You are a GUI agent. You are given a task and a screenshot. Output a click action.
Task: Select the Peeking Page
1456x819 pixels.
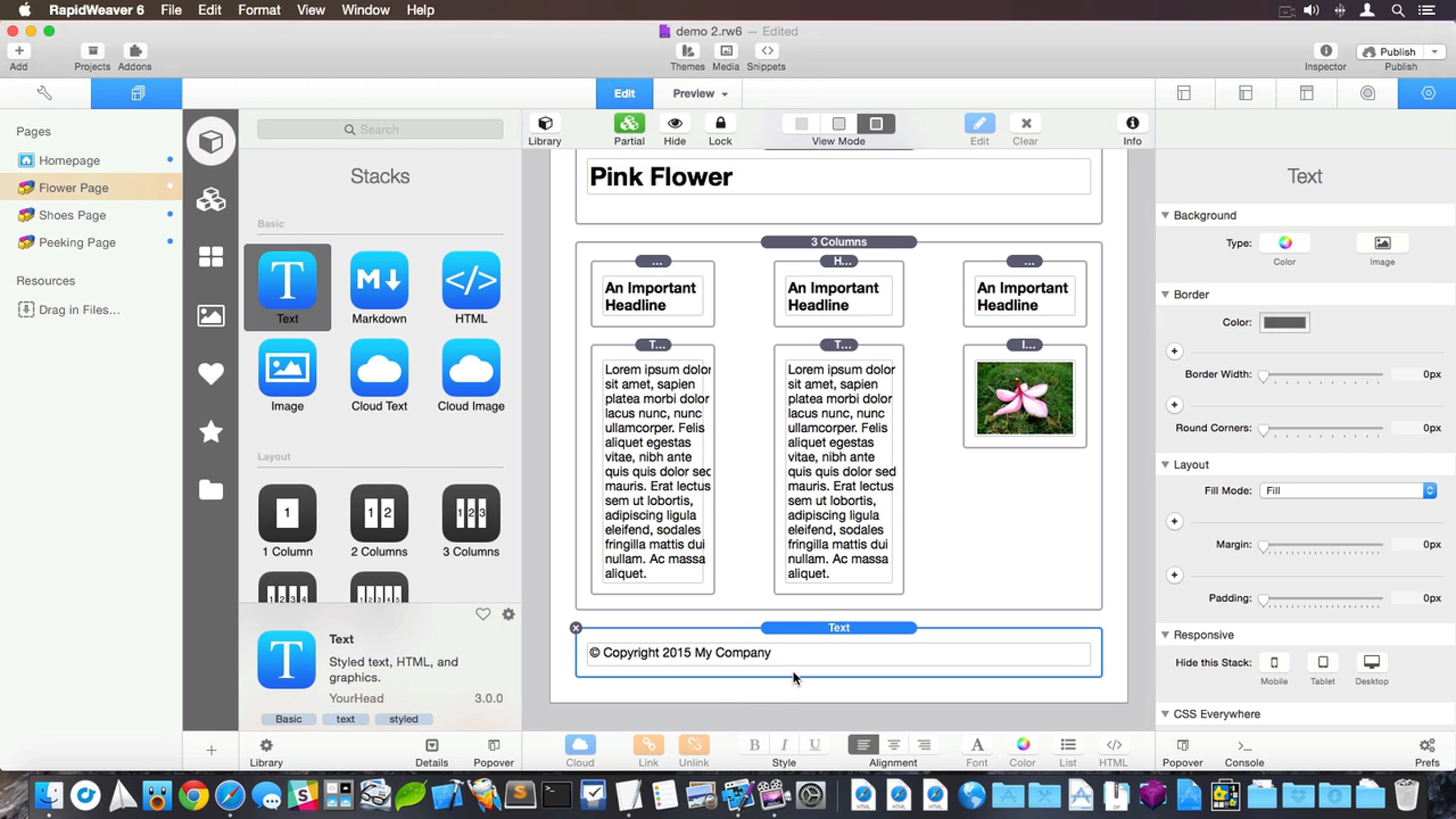(x=91, y=242)
